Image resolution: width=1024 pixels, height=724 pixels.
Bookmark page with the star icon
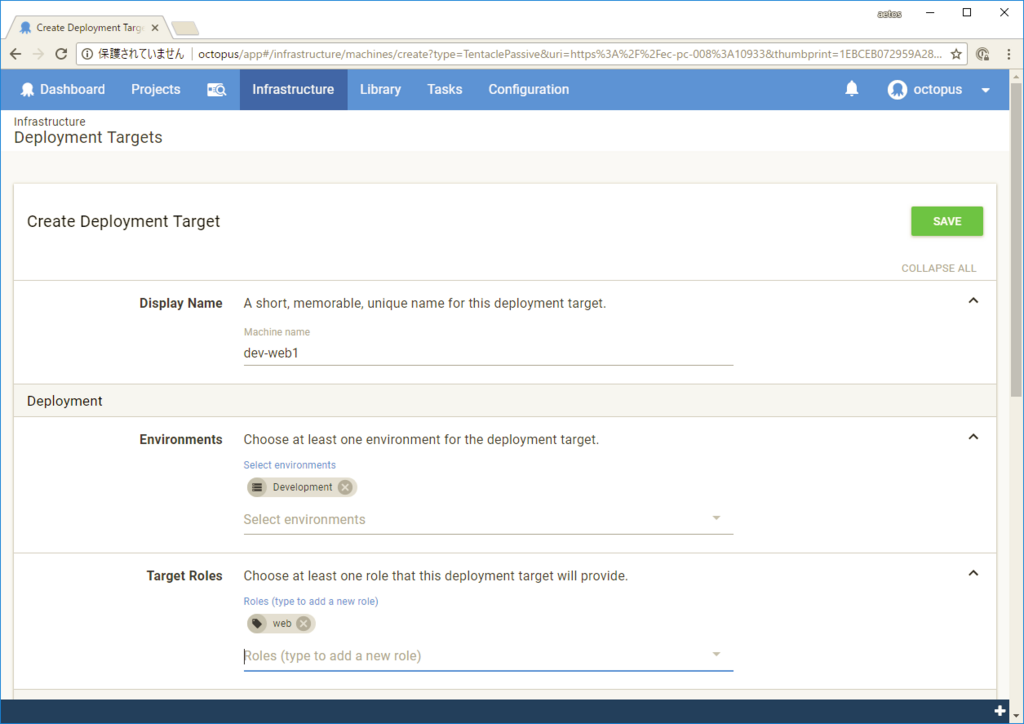[956, 54]
